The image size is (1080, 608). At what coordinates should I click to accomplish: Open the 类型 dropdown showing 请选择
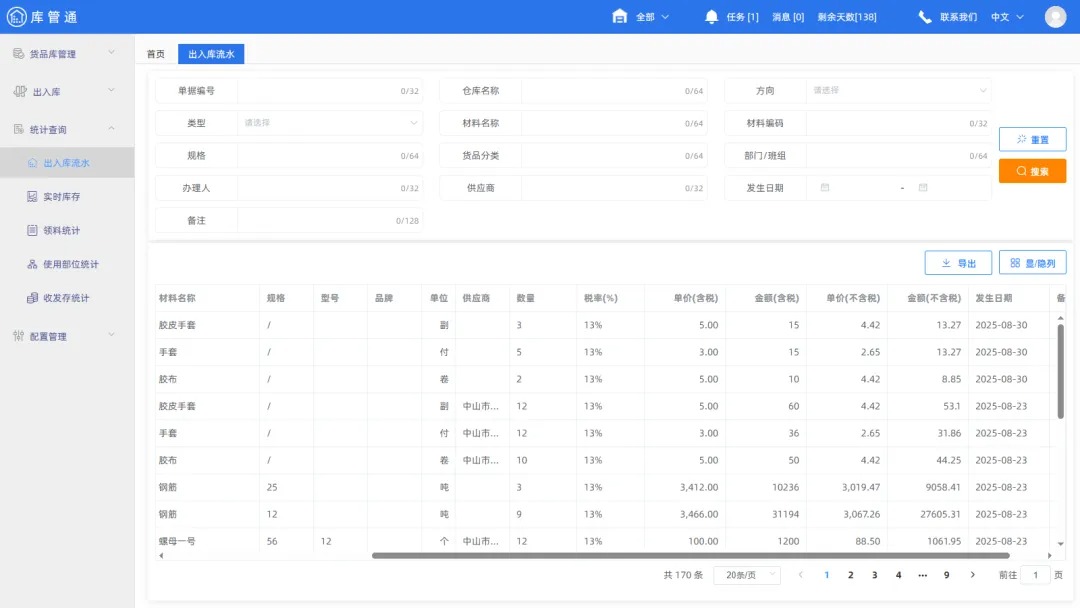pos(330,122)
